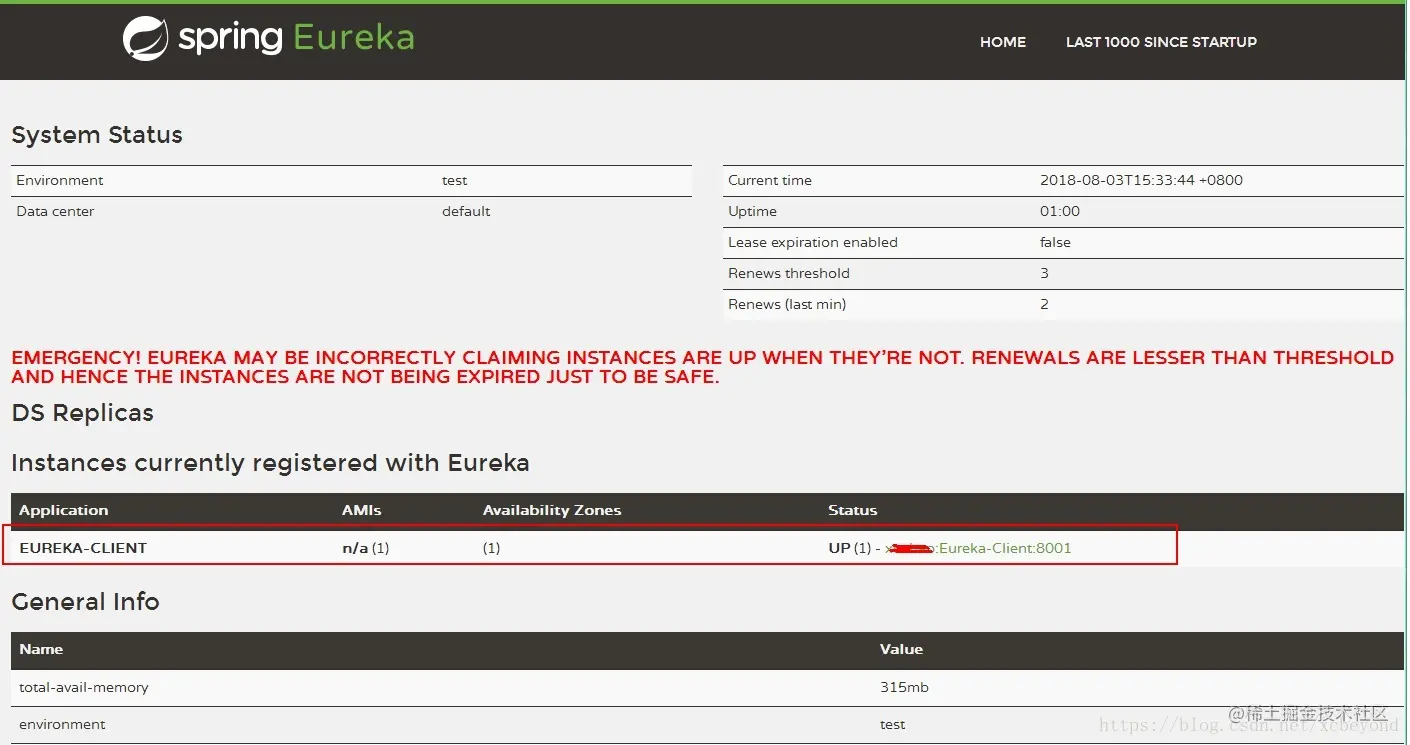
Task: Click the System Status heading
Action: coord(97,135)
